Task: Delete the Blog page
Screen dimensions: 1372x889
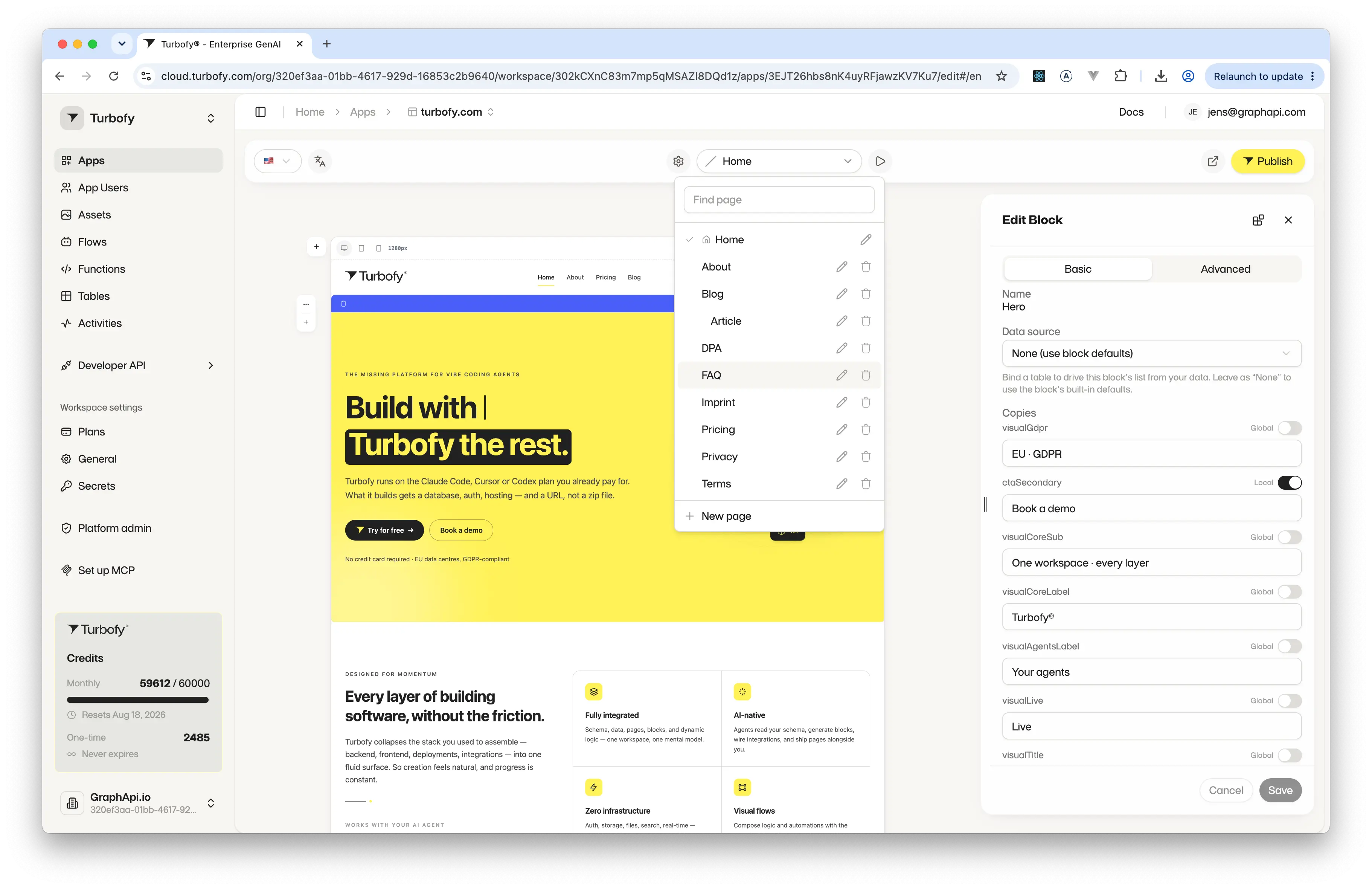Action: (x=866, y=294)
